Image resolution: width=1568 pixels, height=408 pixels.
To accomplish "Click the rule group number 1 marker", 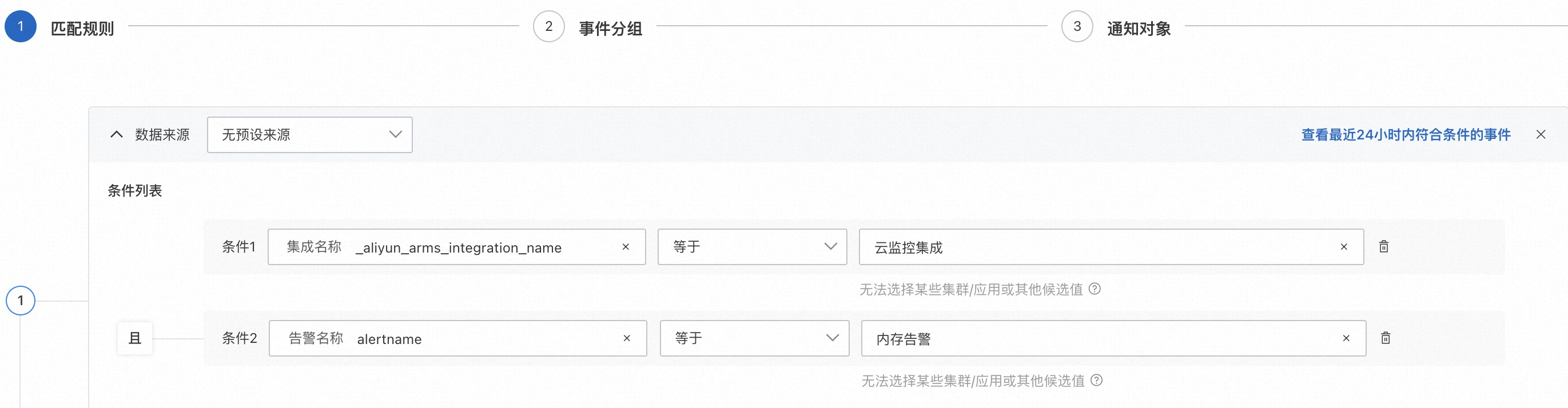I will pyautogui.click(x=21, y=301).
